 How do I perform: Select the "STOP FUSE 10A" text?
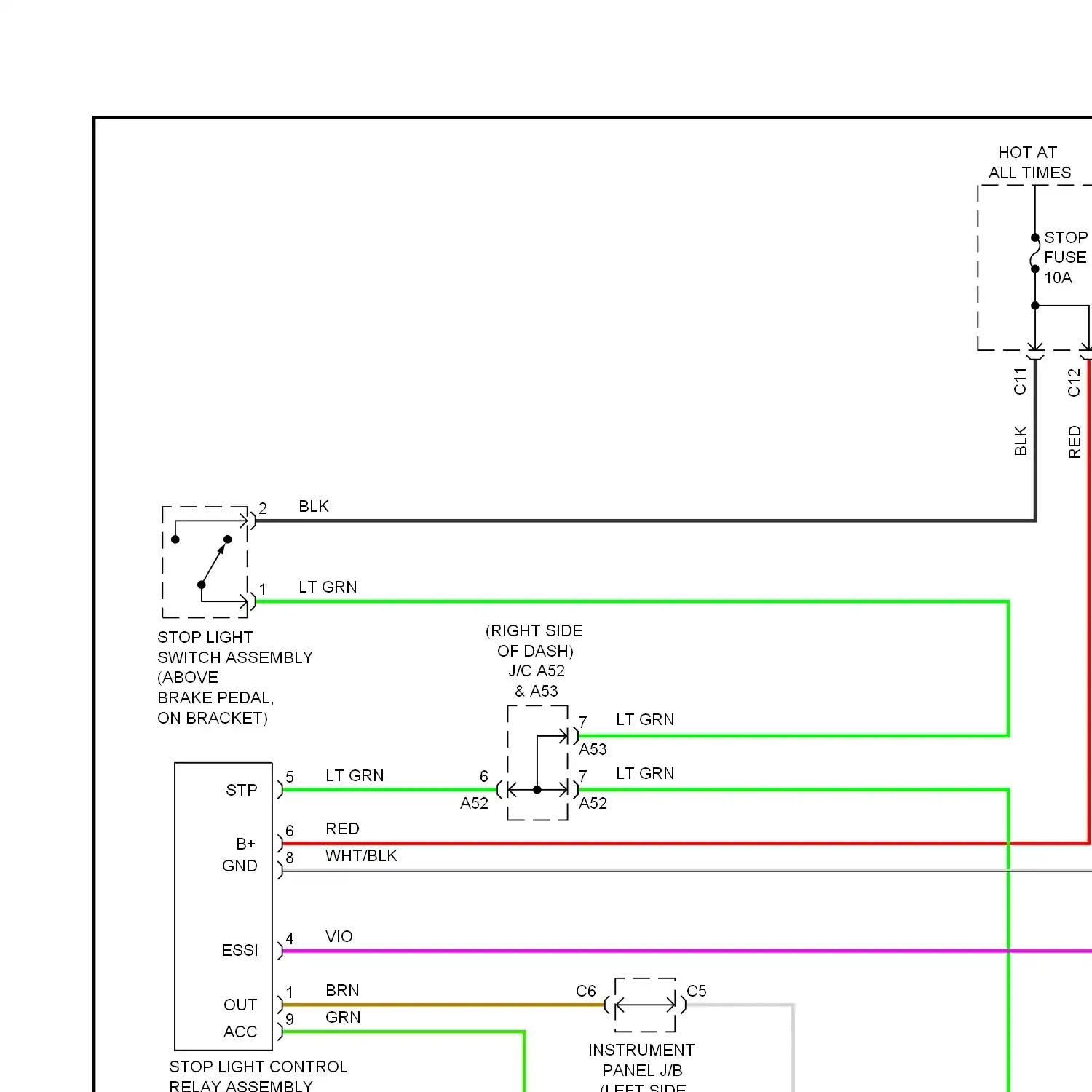(x=1066, y=257)
